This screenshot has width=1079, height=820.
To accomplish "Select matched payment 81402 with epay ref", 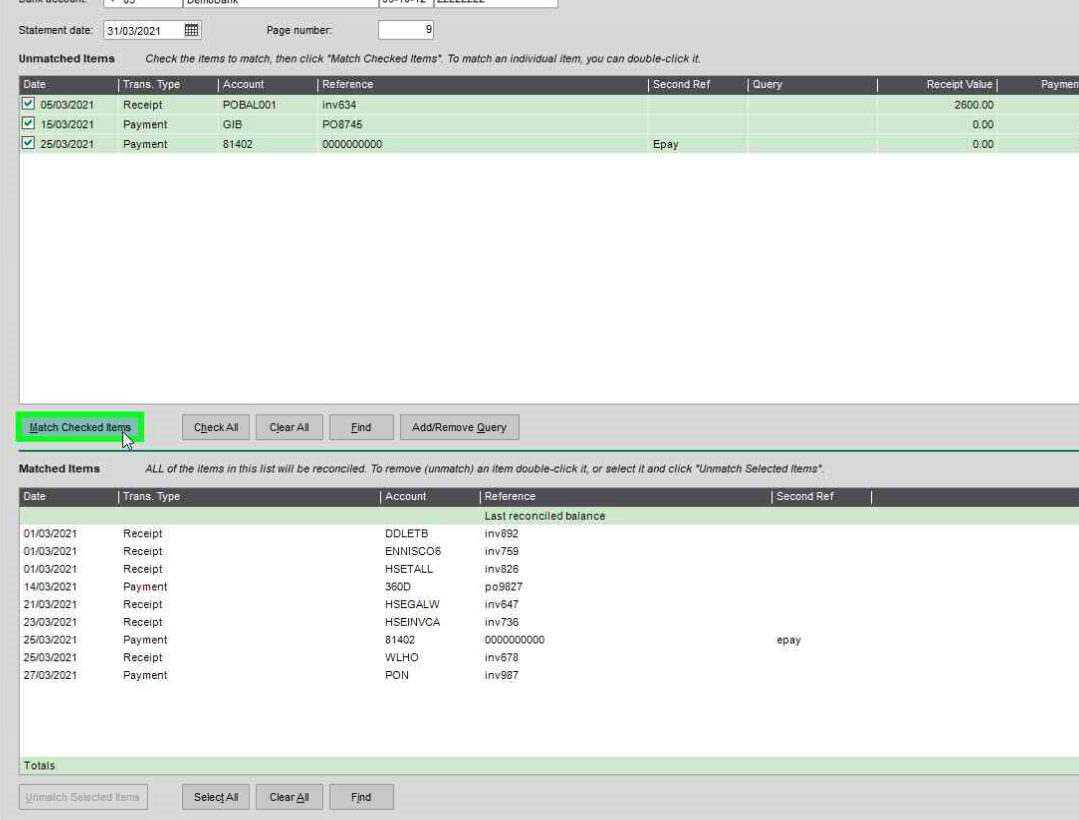I will point(549,640).
